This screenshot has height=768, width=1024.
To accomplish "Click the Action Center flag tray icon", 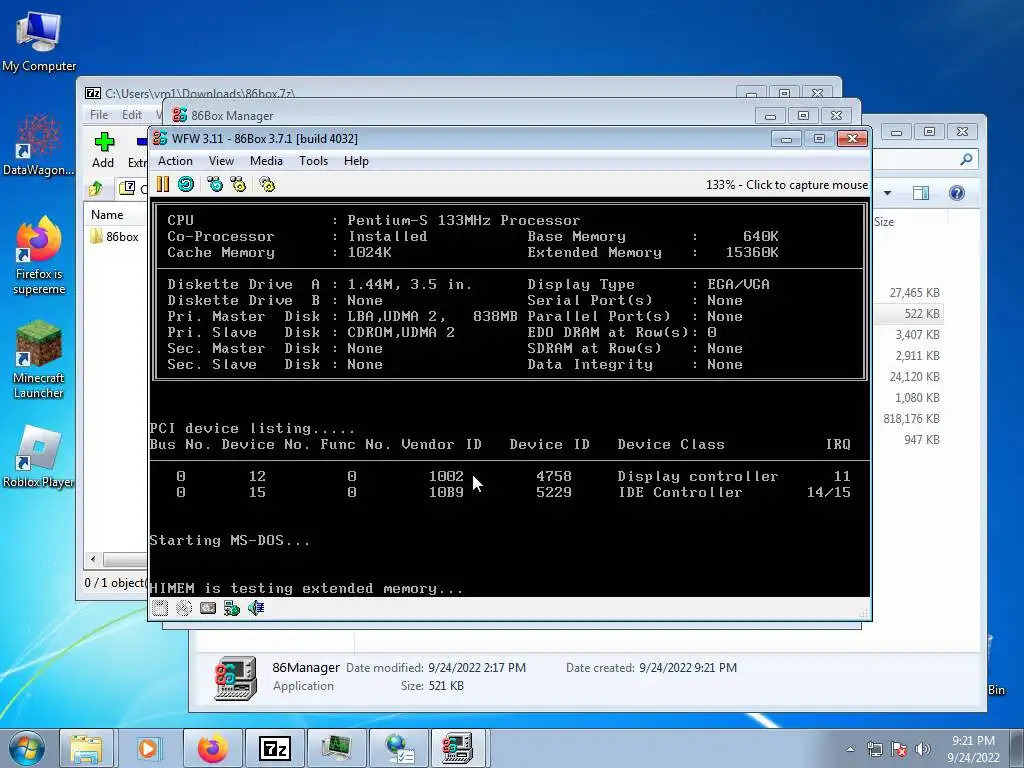I will click(899, 749).
